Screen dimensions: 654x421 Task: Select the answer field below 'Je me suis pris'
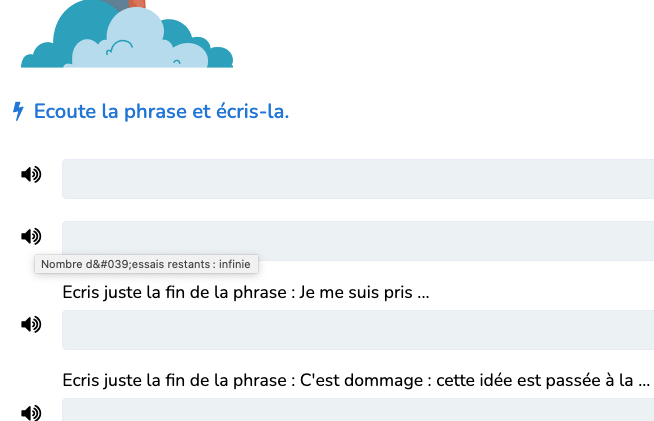click(x=358, y=330)
